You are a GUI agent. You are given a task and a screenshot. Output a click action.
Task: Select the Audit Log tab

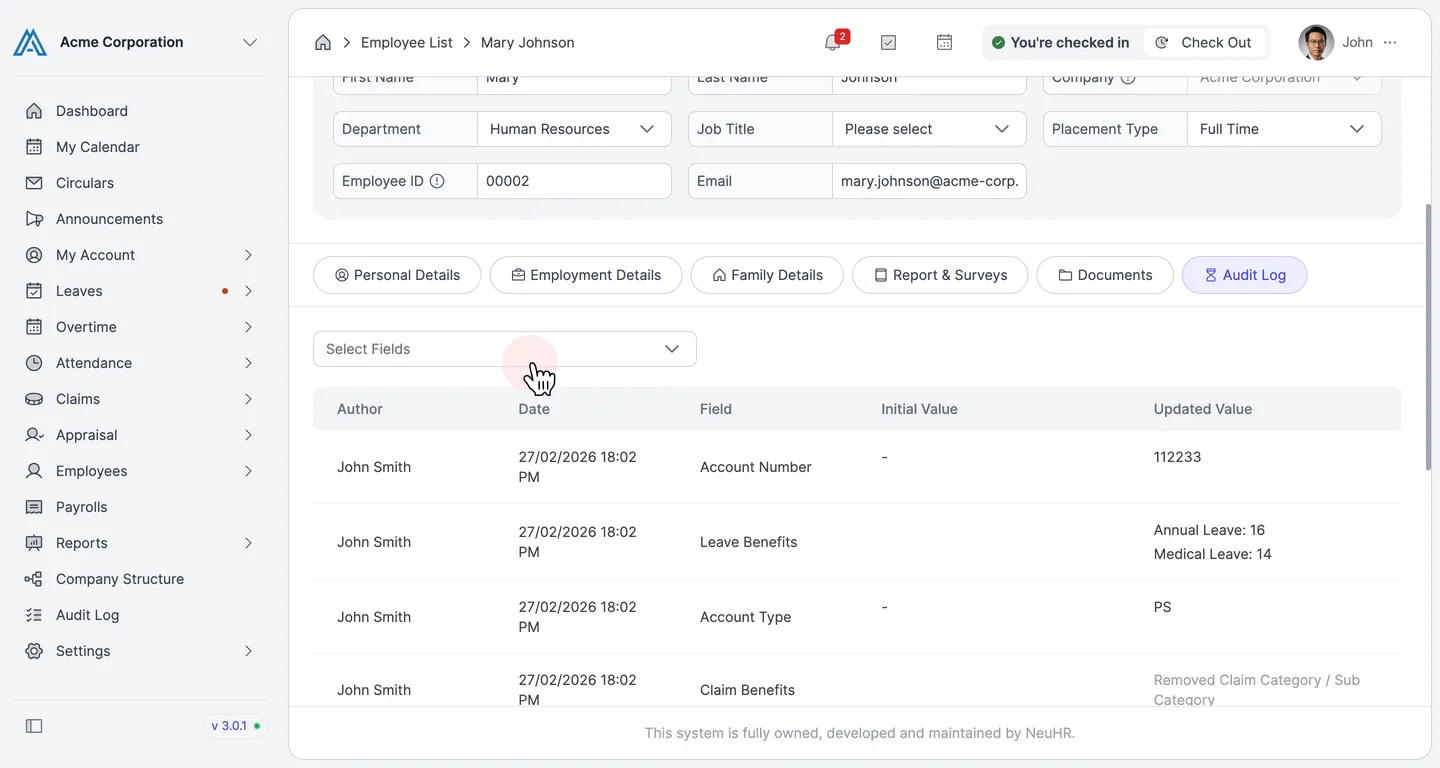click(x=1244, y=275)
